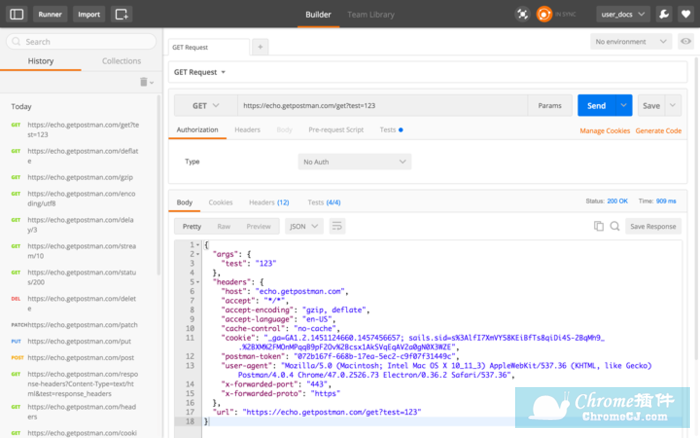
Task: Collapse JSON fold arrow on line 1
Action: point(198,245)
